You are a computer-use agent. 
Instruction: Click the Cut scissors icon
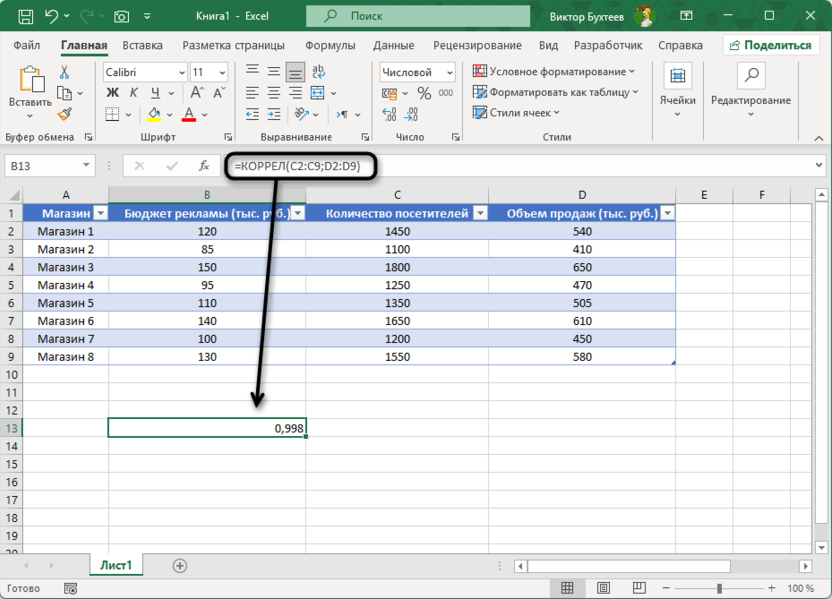click(x=65, y=73)
